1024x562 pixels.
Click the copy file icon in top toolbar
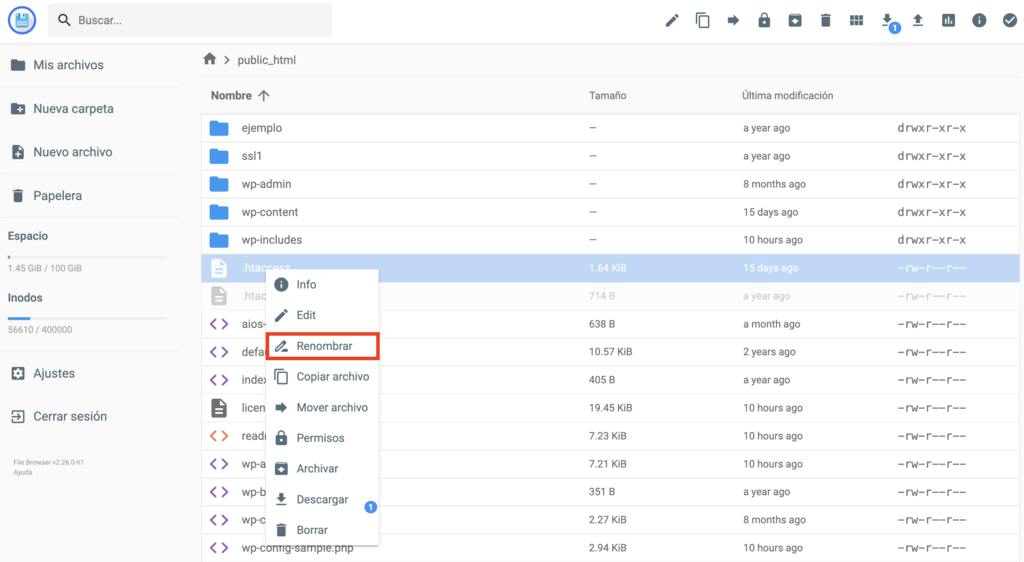pos(703,20)
